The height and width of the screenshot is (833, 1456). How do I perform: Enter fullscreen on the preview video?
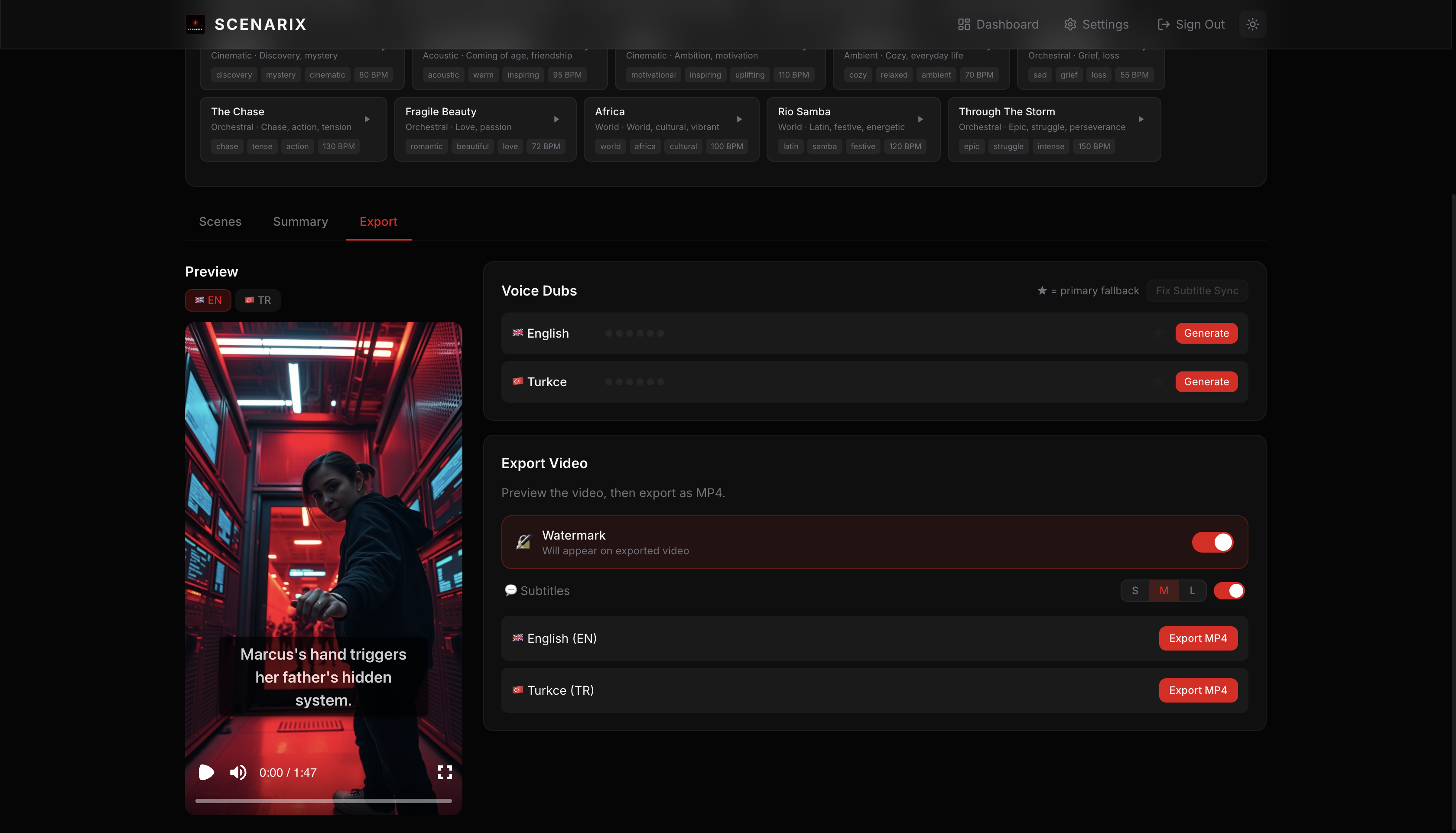[445, 772]
